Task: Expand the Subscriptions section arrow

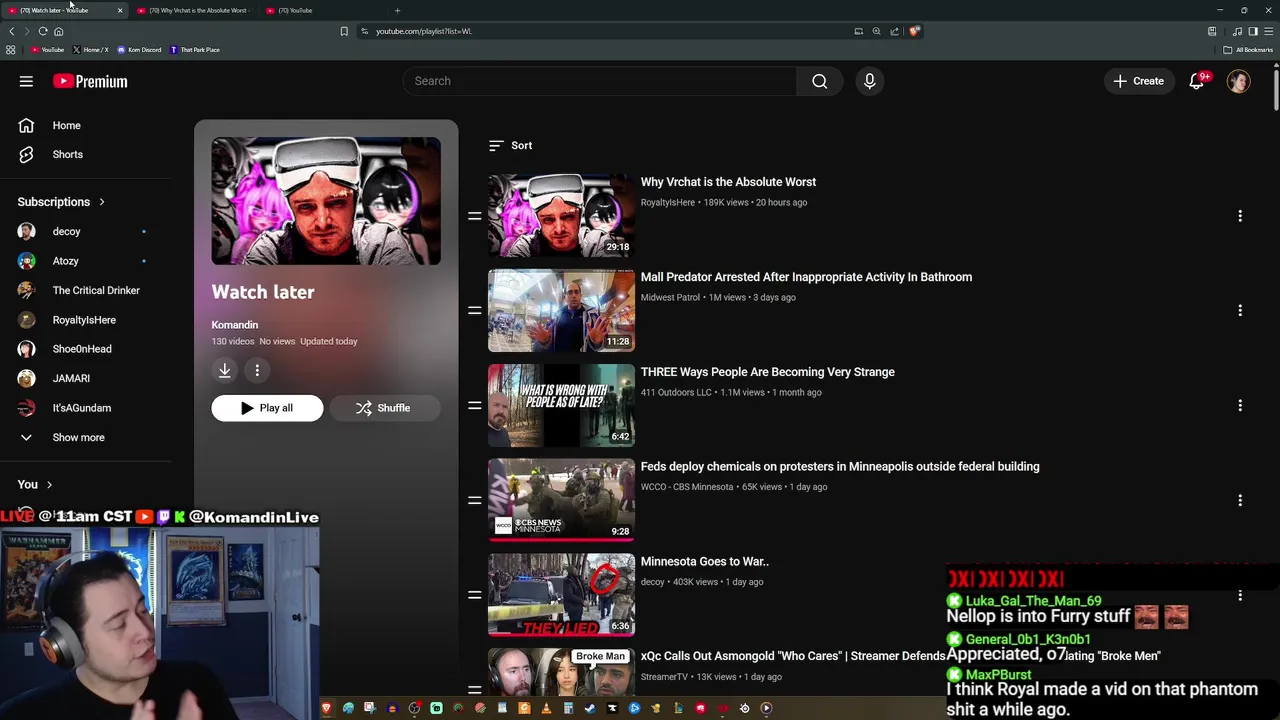Action: tap(101, 202)
